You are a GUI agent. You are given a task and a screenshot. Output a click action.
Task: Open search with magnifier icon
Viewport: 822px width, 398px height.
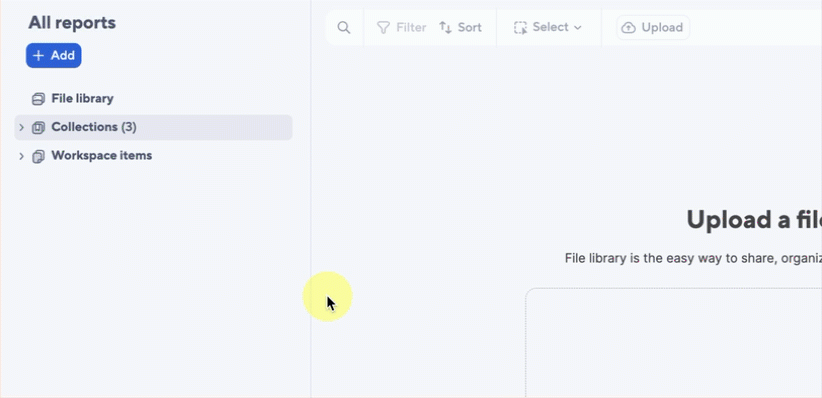click(x=344, y=28)
